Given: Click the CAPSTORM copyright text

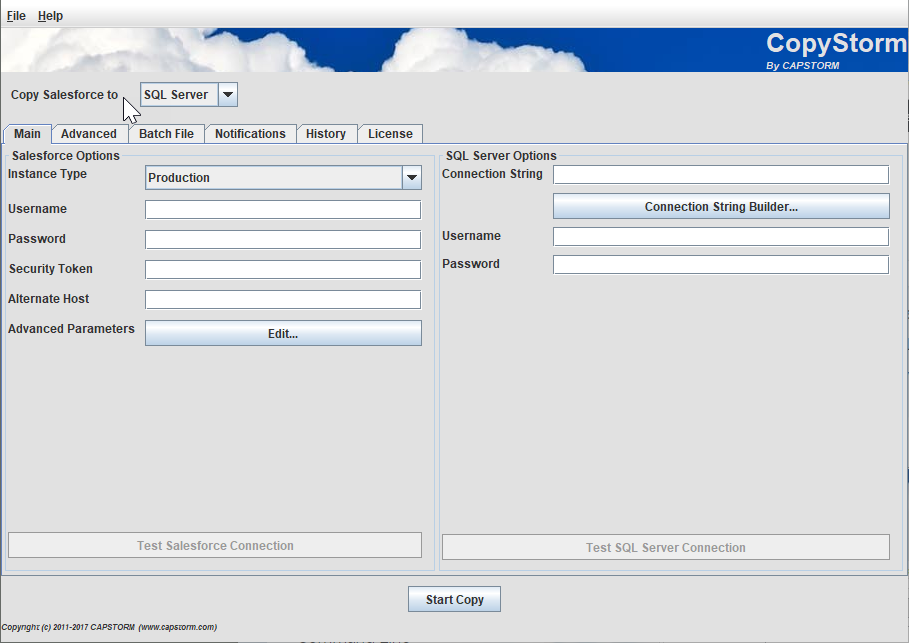Looking at the screenshot, I should coord(109,627).
